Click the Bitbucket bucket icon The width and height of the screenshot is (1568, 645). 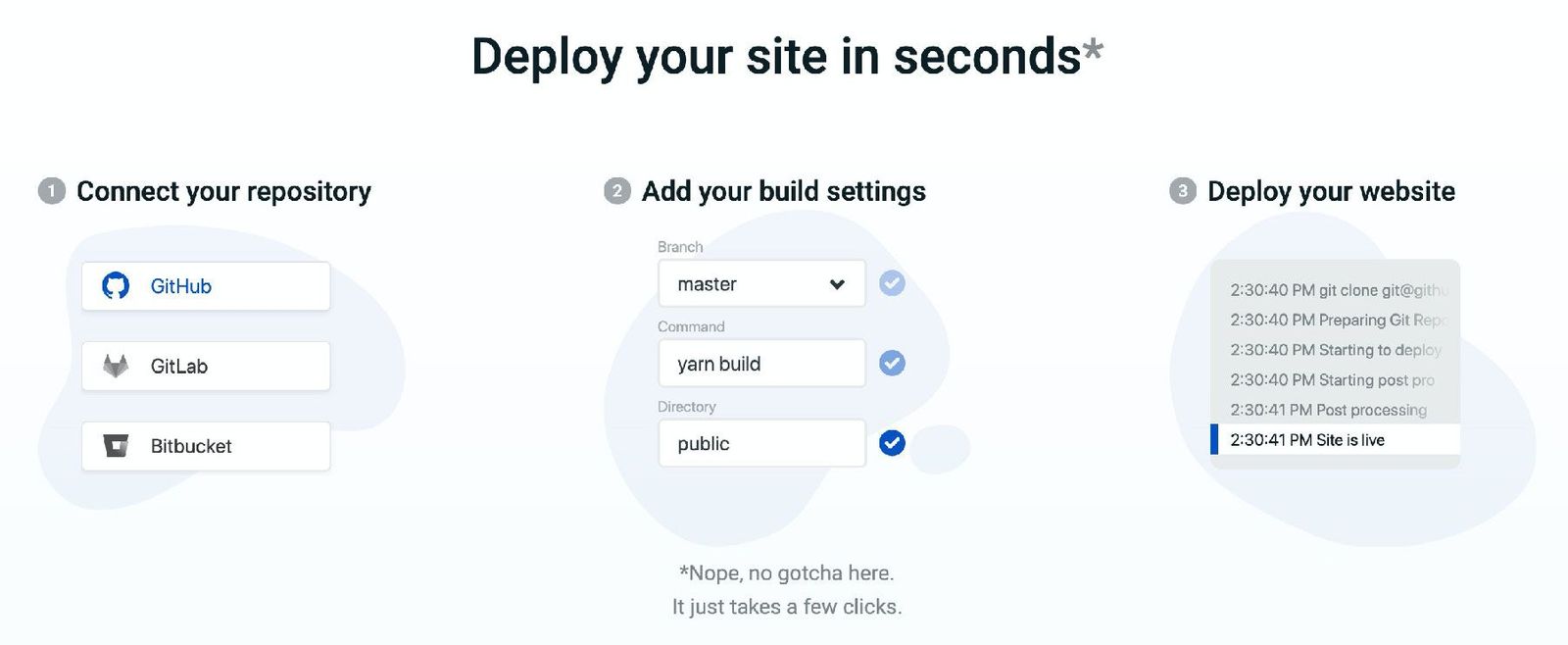(x=117, y=445)
